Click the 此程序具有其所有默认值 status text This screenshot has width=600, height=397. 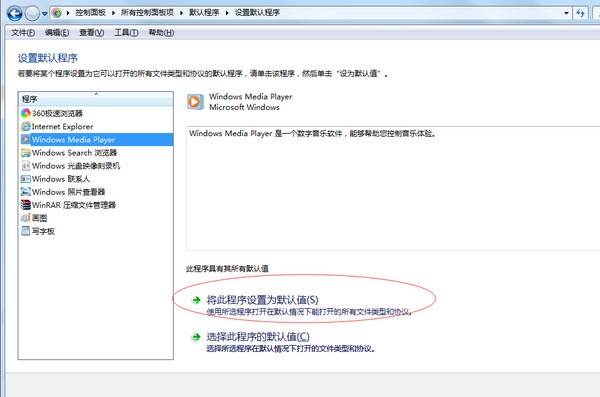(227, 269)
